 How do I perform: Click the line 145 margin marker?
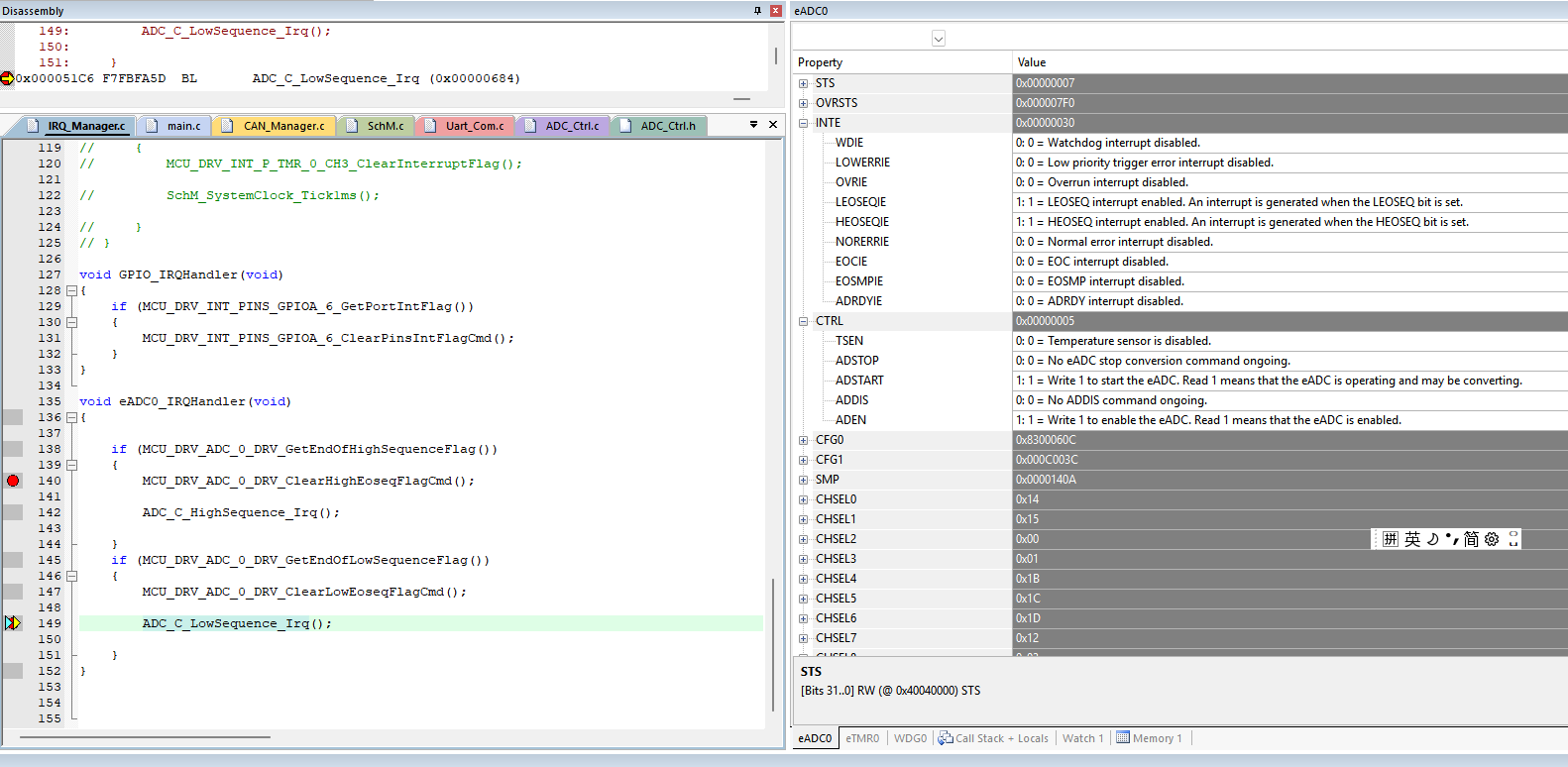(13, 560)
